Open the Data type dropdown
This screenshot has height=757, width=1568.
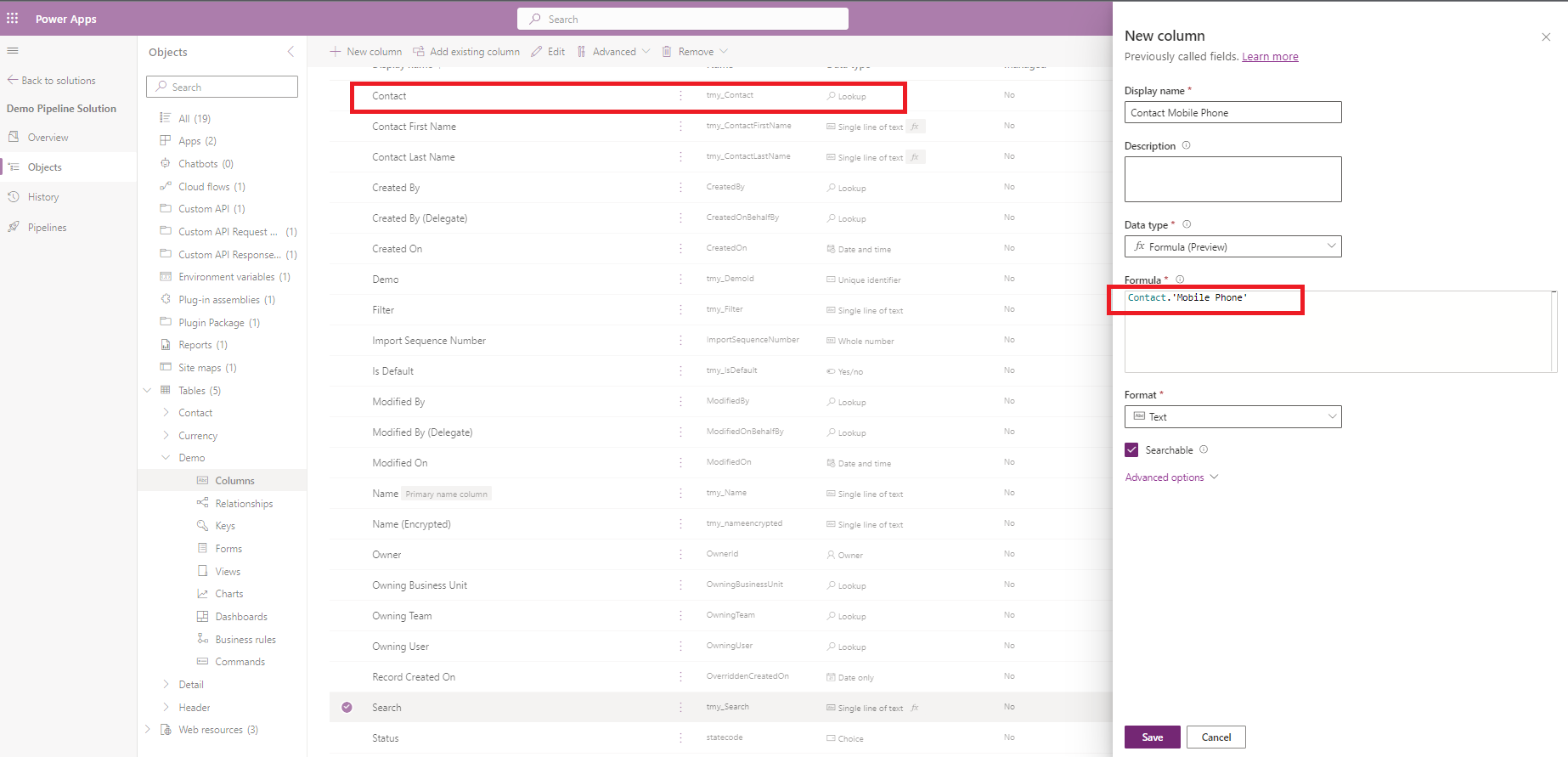(1233, 246)
